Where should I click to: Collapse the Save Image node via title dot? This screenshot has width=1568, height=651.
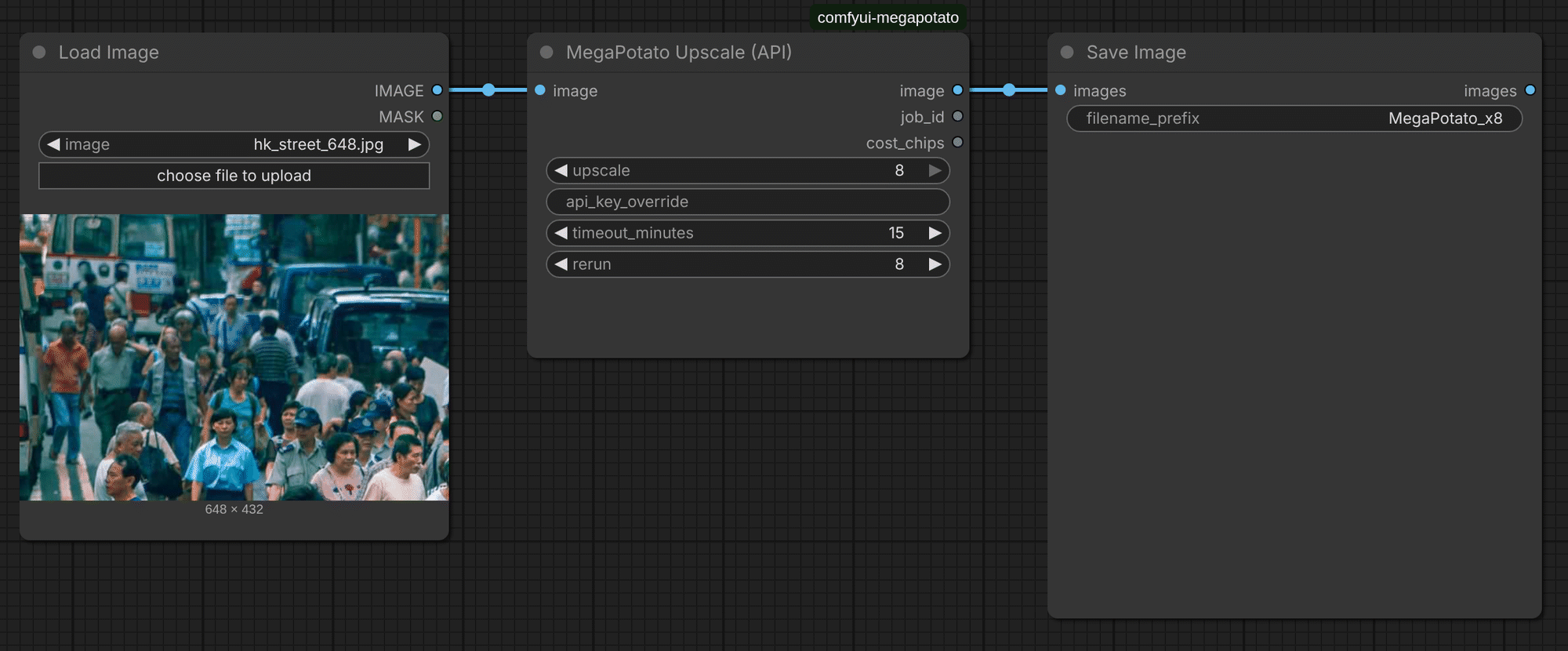pyautogui.click(x=1067, y=53)
